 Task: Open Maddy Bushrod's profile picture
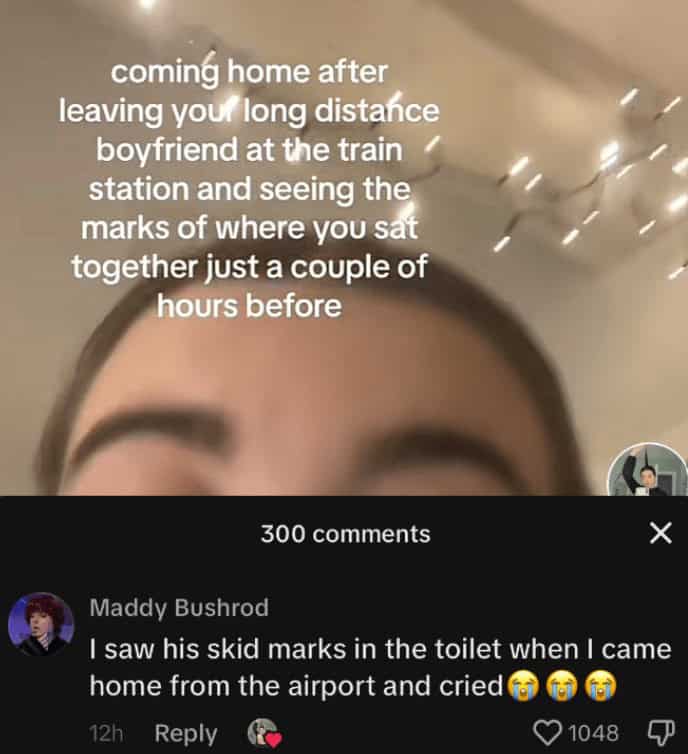click(x=41, y=624)
